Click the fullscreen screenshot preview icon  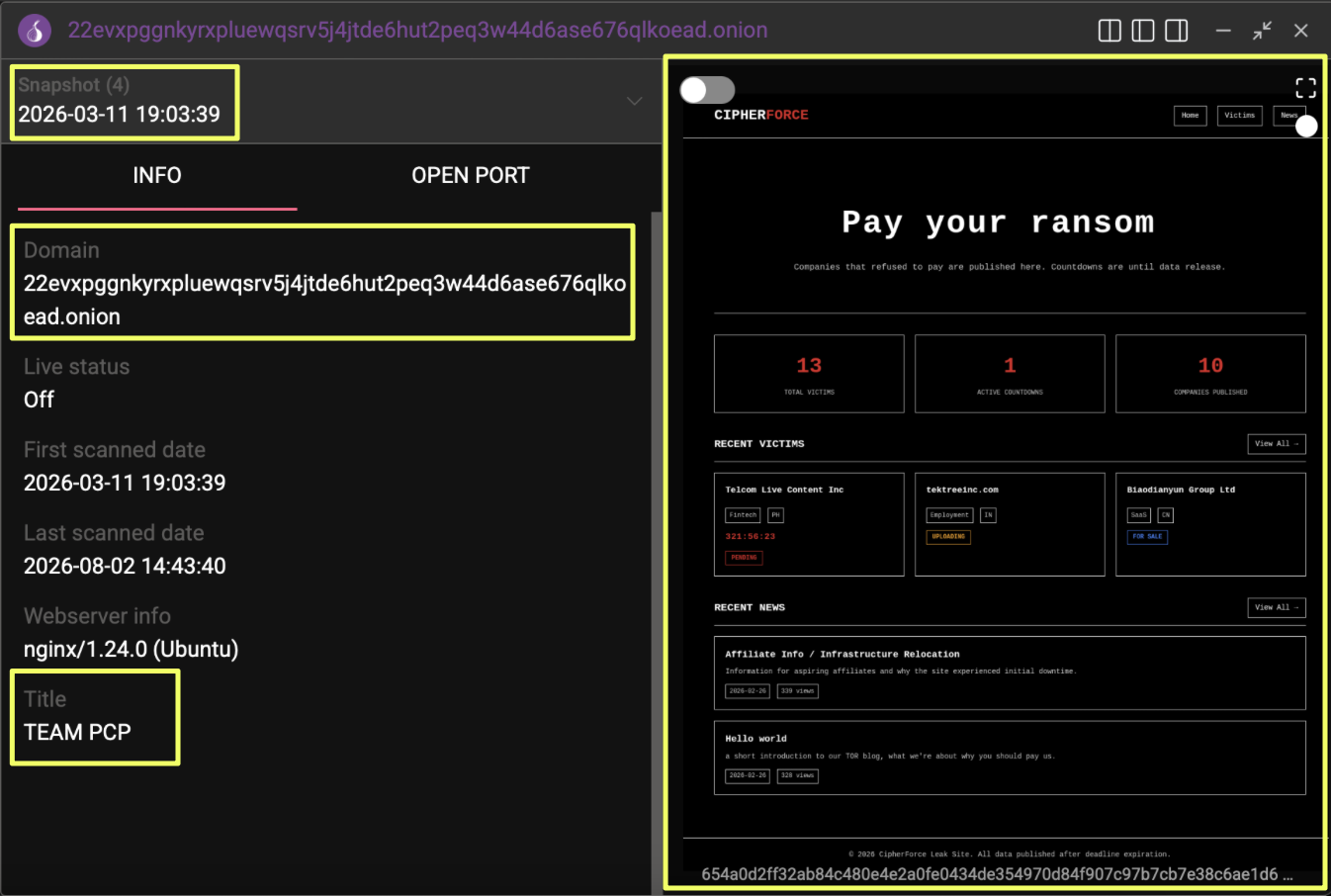[x=1305, y=88]
